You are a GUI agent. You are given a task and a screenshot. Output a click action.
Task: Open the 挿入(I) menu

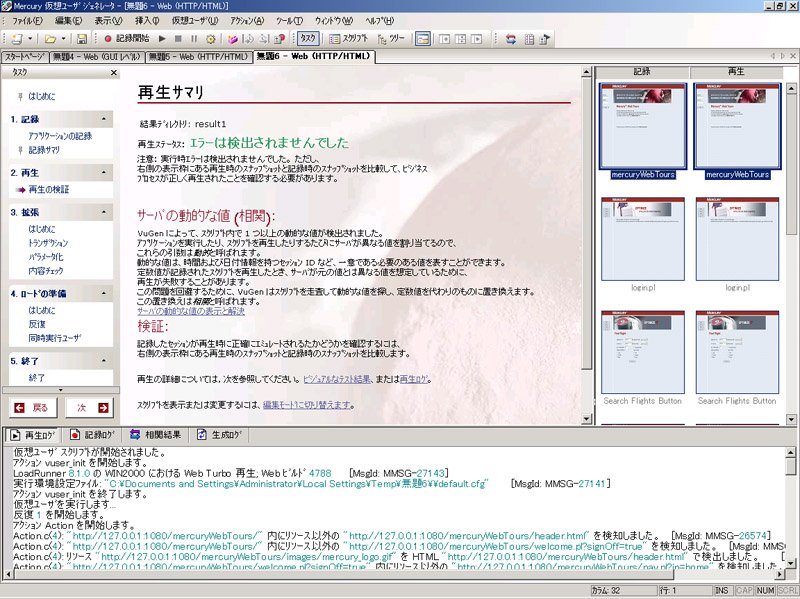[x=147, y=21]
